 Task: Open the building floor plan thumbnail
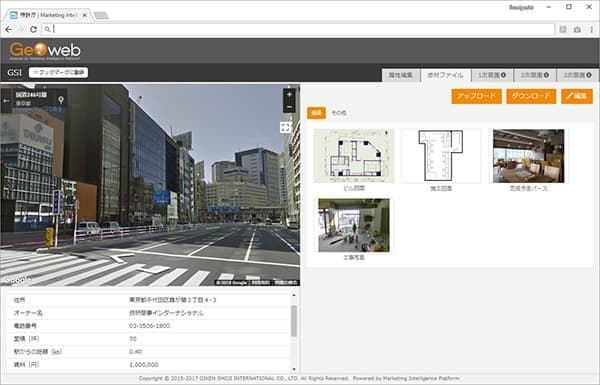[354, 156]
